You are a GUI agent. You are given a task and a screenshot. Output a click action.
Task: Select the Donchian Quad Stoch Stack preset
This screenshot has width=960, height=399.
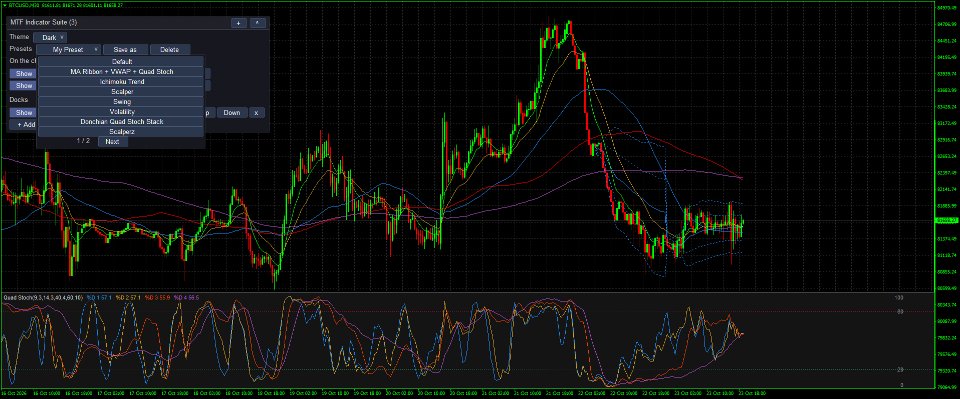(x=121, y=122)
